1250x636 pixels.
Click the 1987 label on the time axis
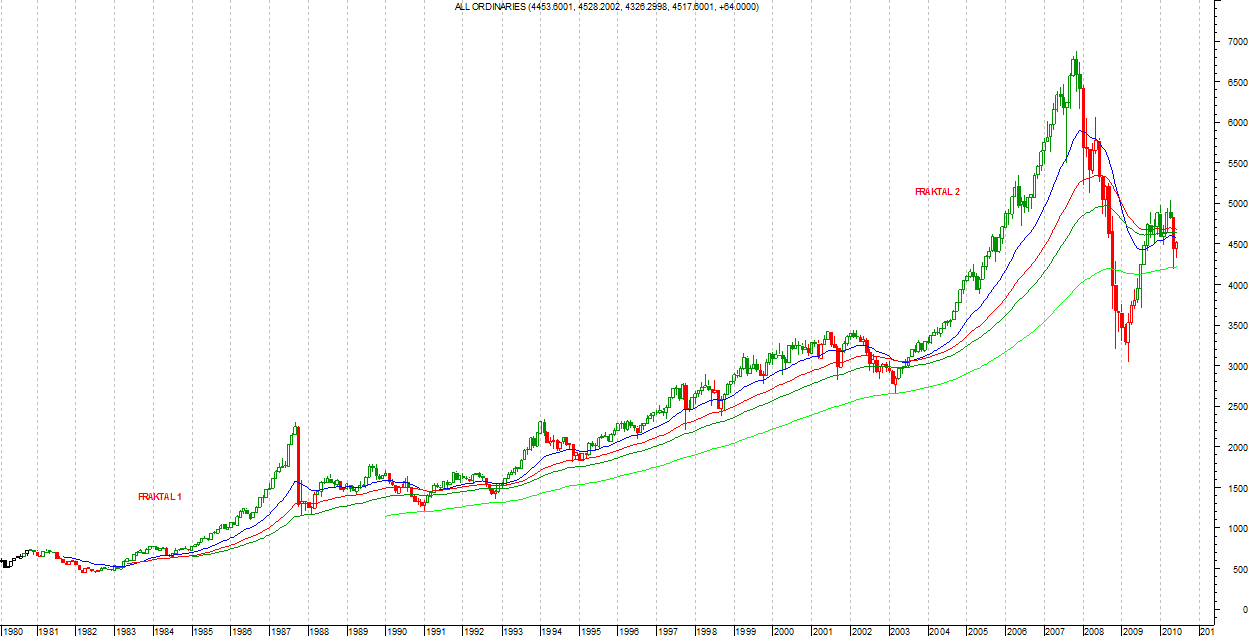280,631
